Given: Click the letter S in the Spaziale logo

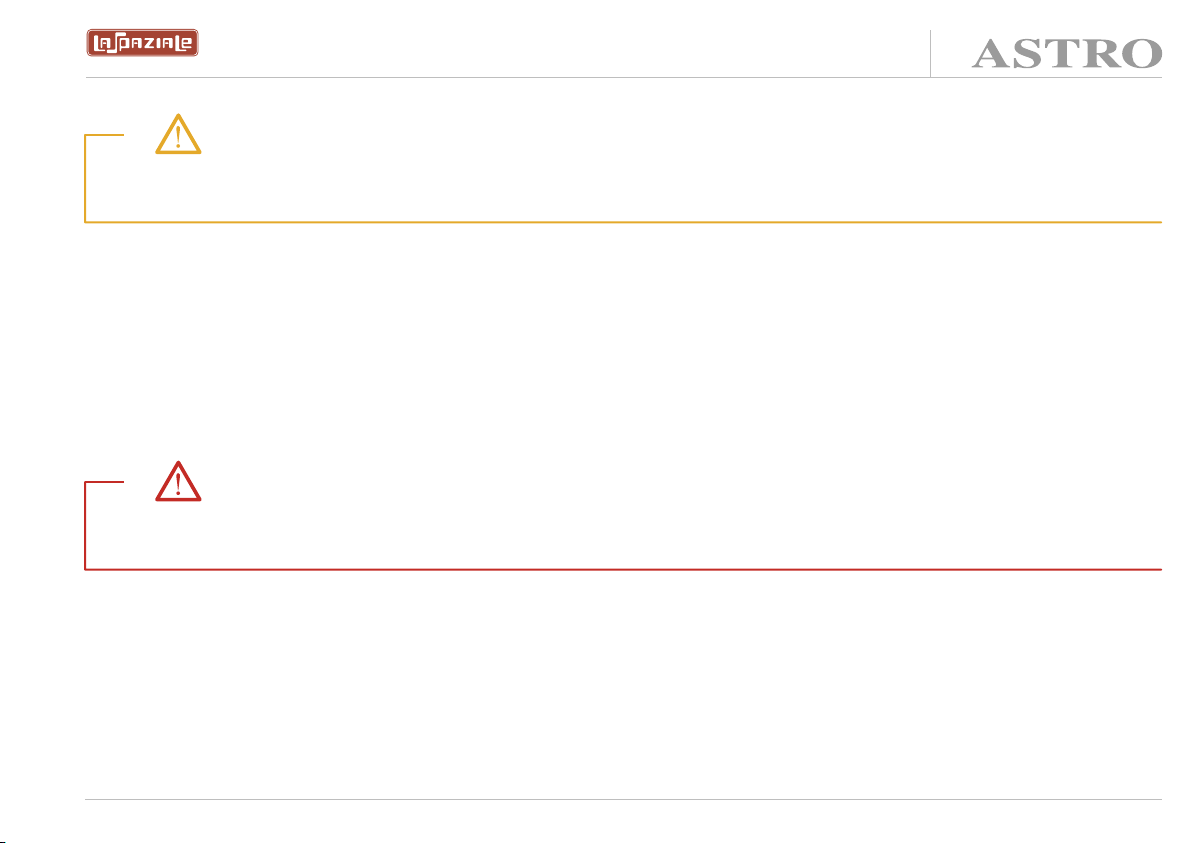Looking at the screenshot, I should coord(116,44).
